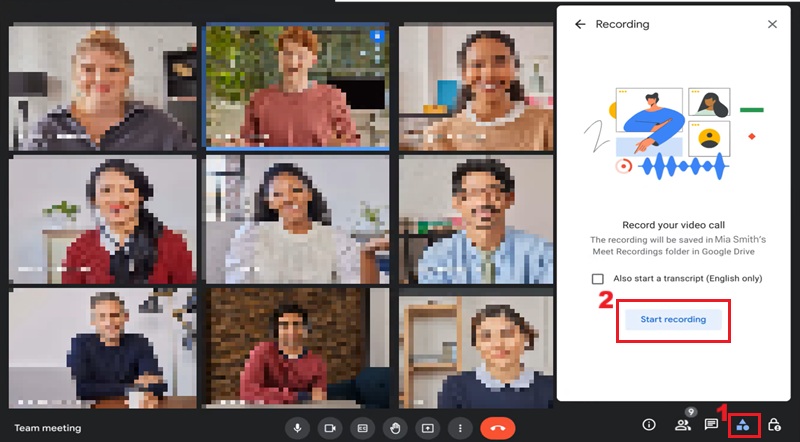Mute the microphone in the call bar
Image resolution: width=800 pixels, height=442 pixels.
[x=297, y=427]
